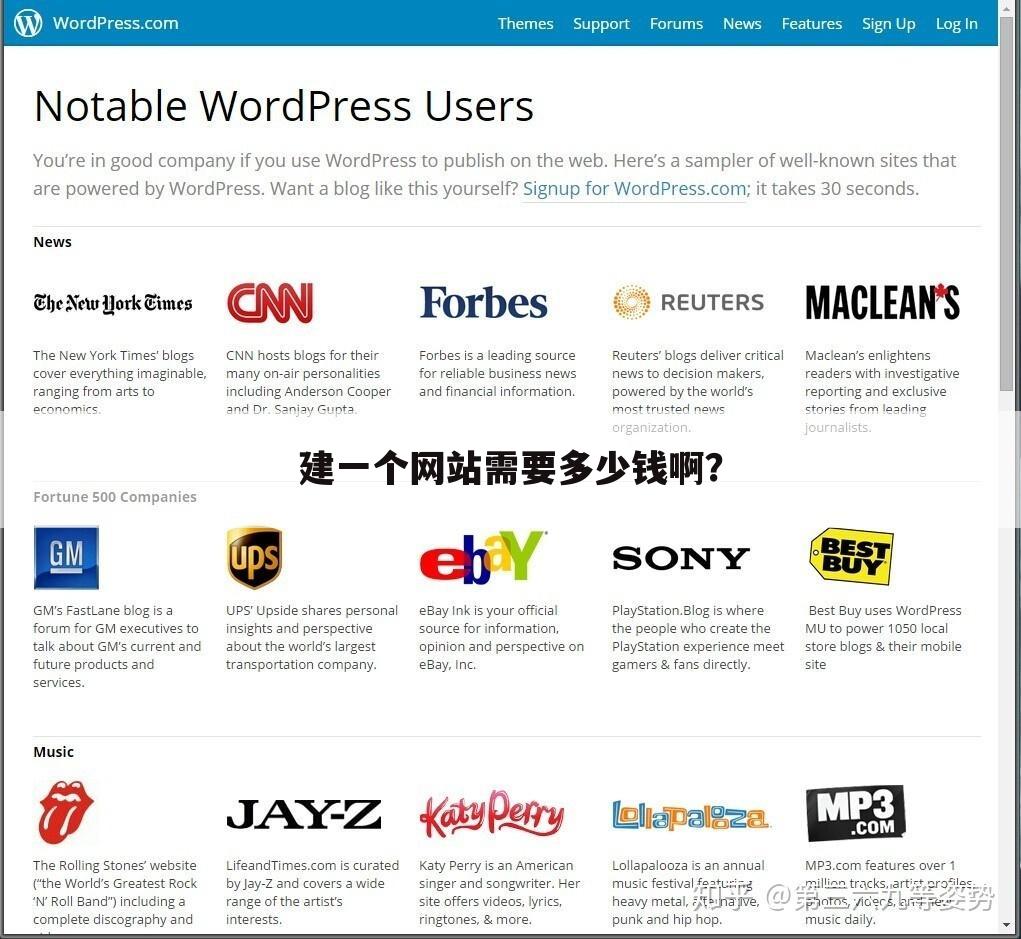Click the Maclean's enlightens readers description

click(882, 391)
